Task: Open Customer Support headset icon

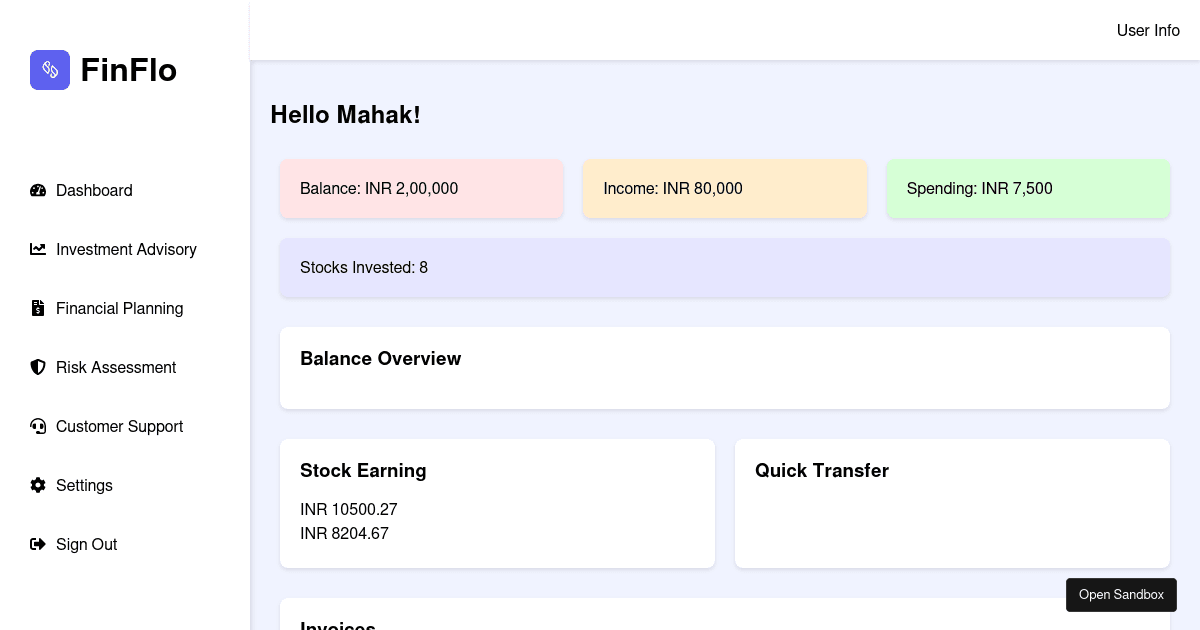Action: pos(38,426)
